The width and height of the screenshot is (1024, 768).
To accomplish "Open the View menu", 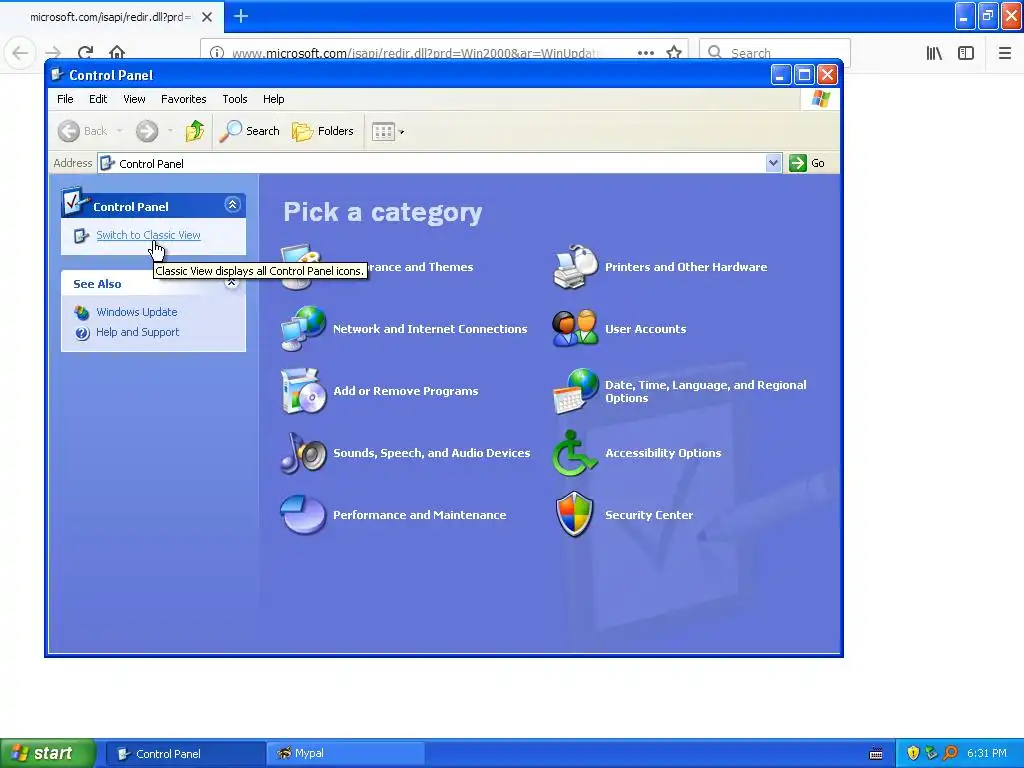I will pyautogui.click(x=135, y=99).
